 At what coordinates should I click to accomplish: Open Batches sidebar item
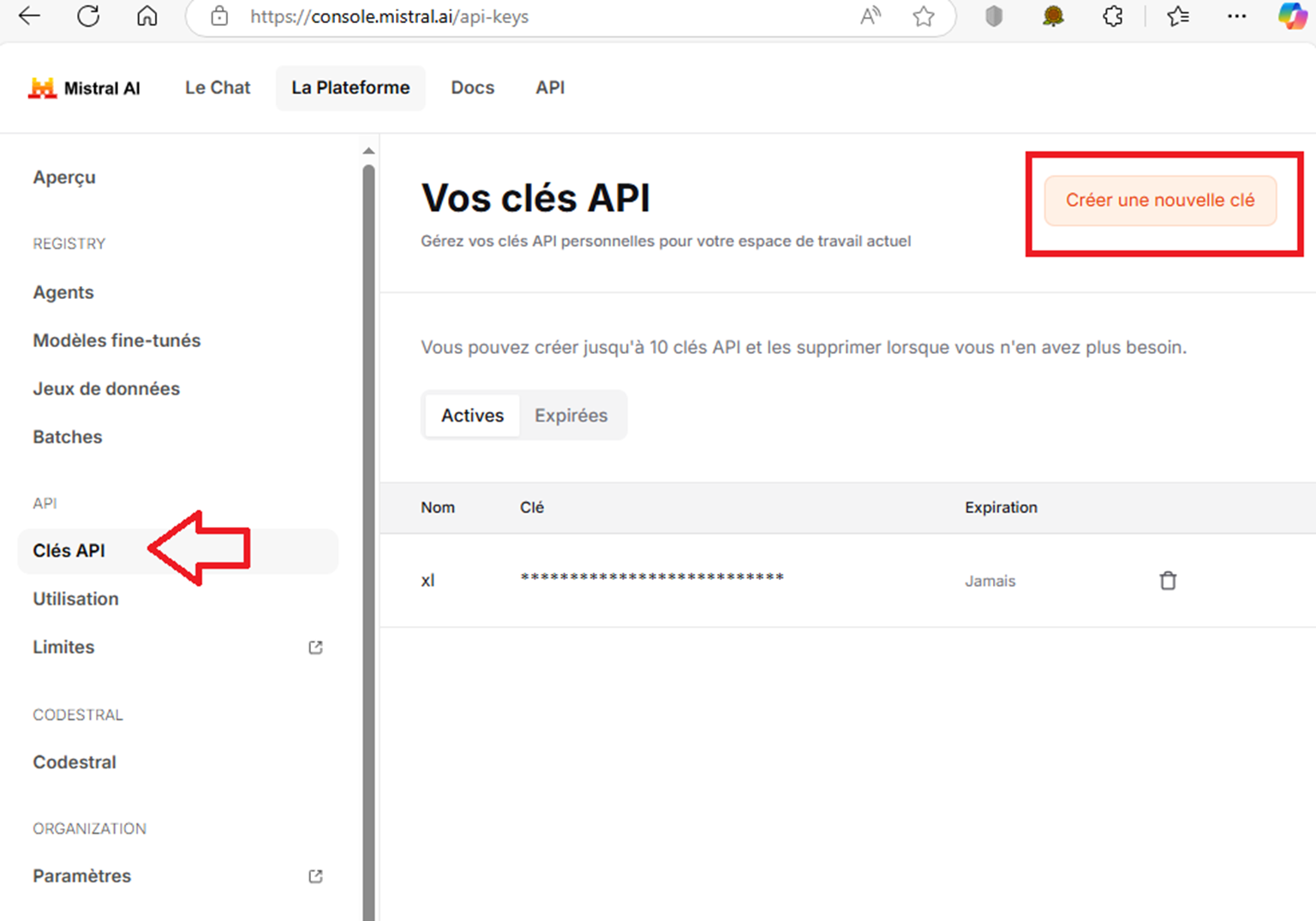click(68, 437)
